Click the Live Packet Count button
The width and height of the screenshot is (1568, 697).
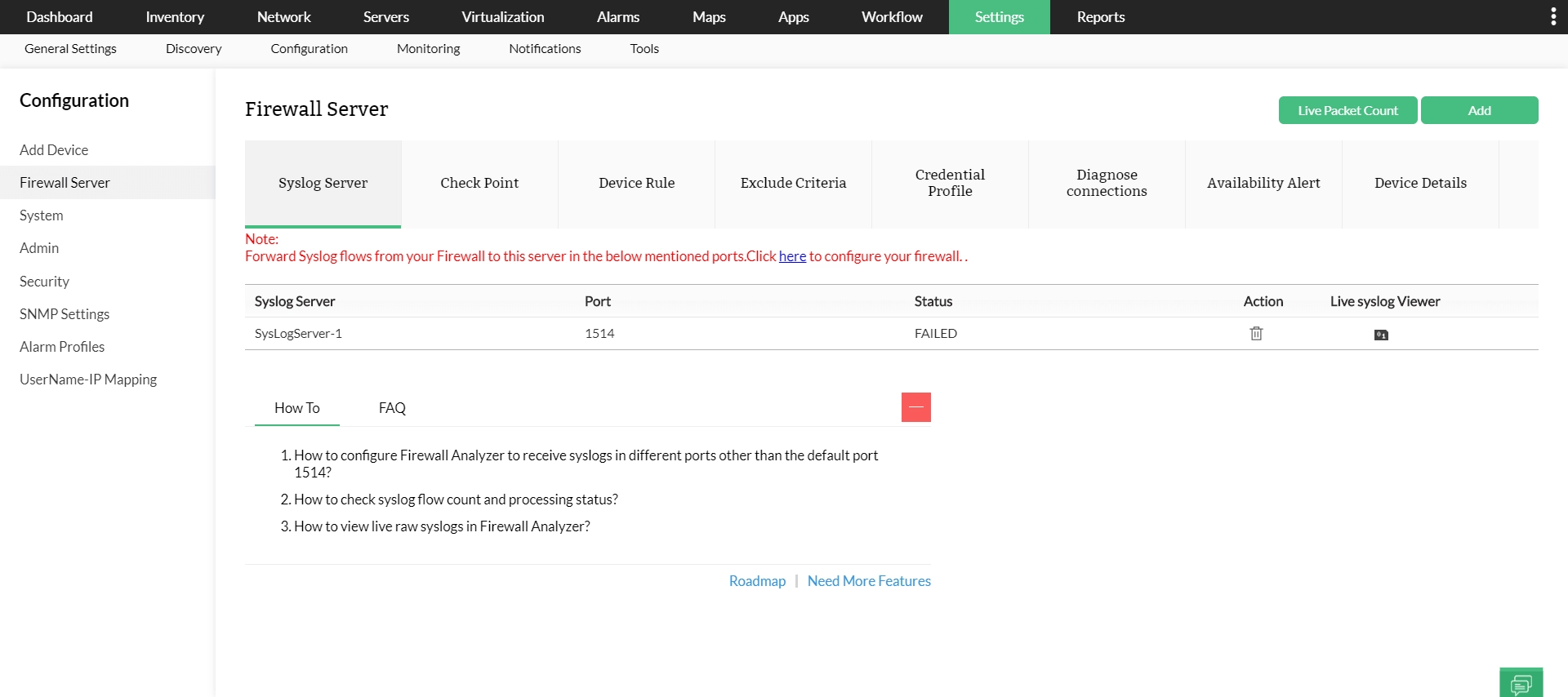[1347, 110]
